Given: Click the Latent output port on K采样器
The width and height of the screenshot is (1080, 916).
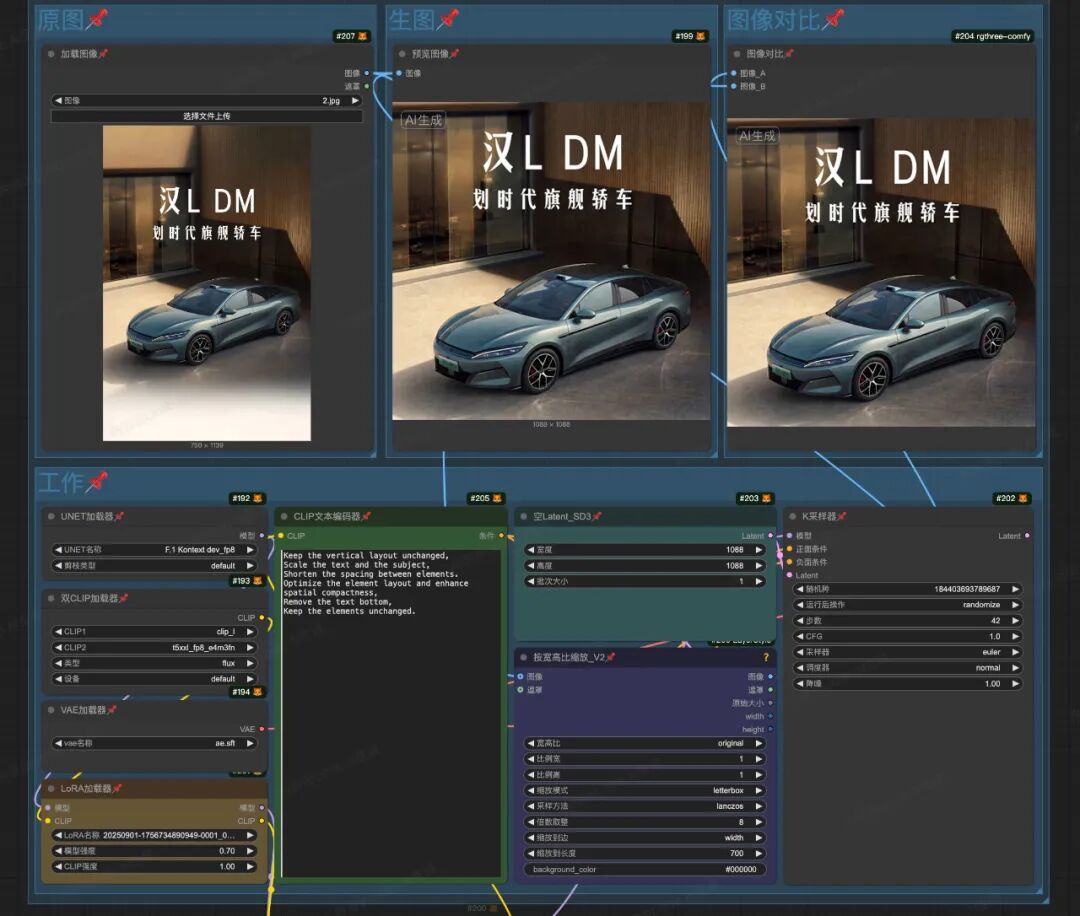Looking at the screenshot, I should click(1027, 536).
